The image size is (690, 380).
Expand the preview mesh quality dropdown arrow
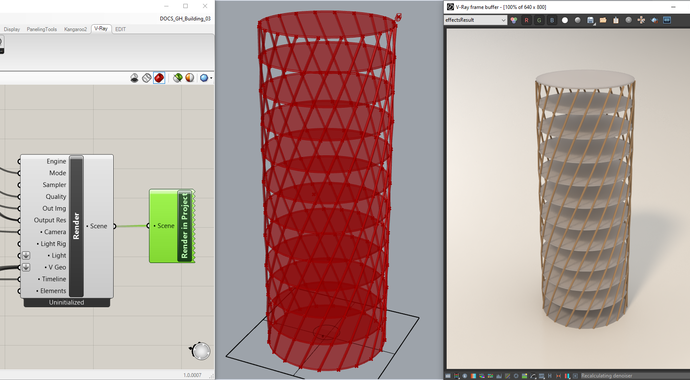[x=211, y=78]
